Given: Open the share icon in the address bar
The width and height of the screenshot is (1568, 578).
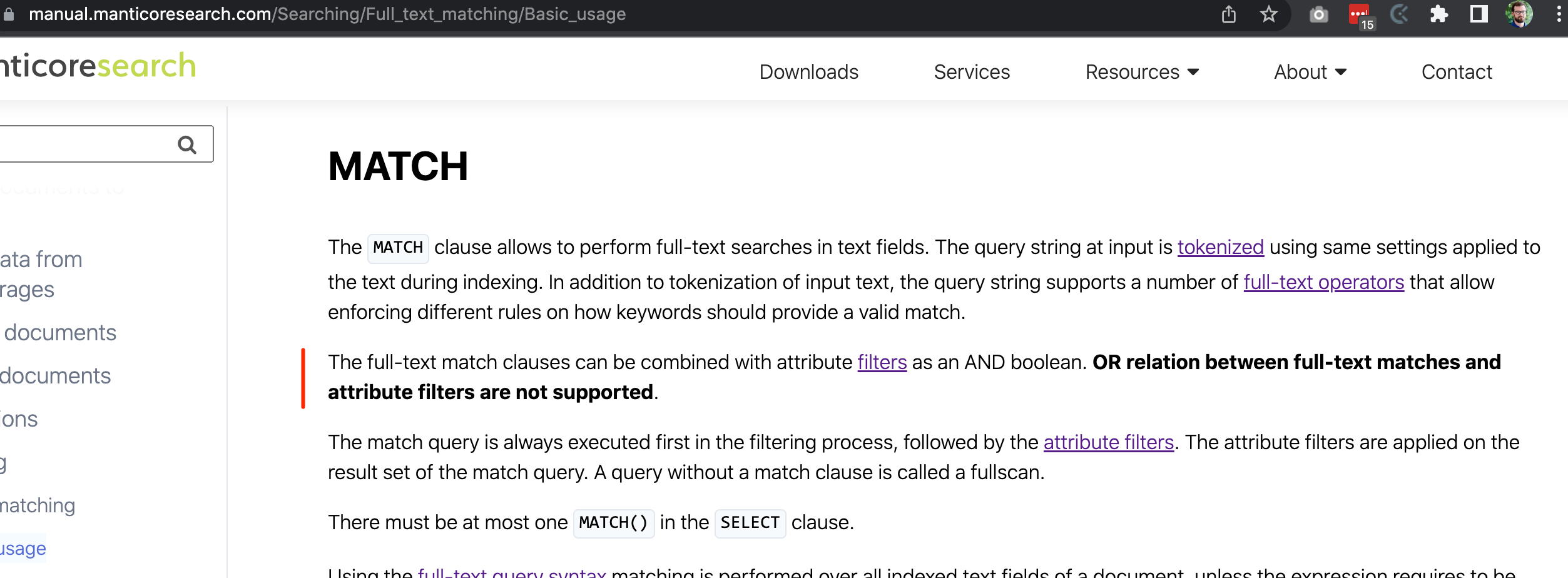Looking at the screenshot, I should [x=1228, y=14].
